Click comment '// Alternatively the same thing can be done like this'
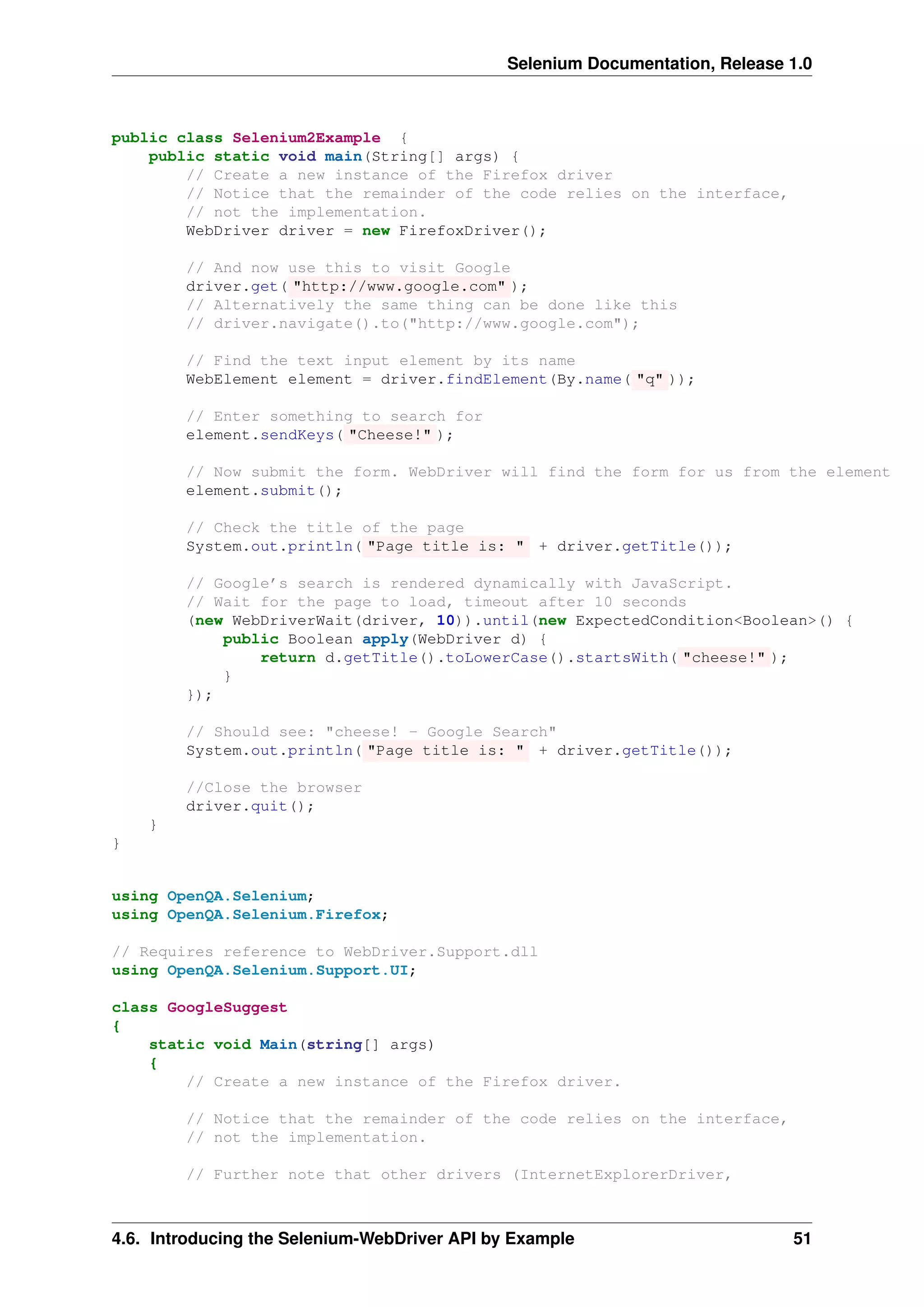Image resolution: width=924 pixels, height=1307 pixels. tap(432, 305)
